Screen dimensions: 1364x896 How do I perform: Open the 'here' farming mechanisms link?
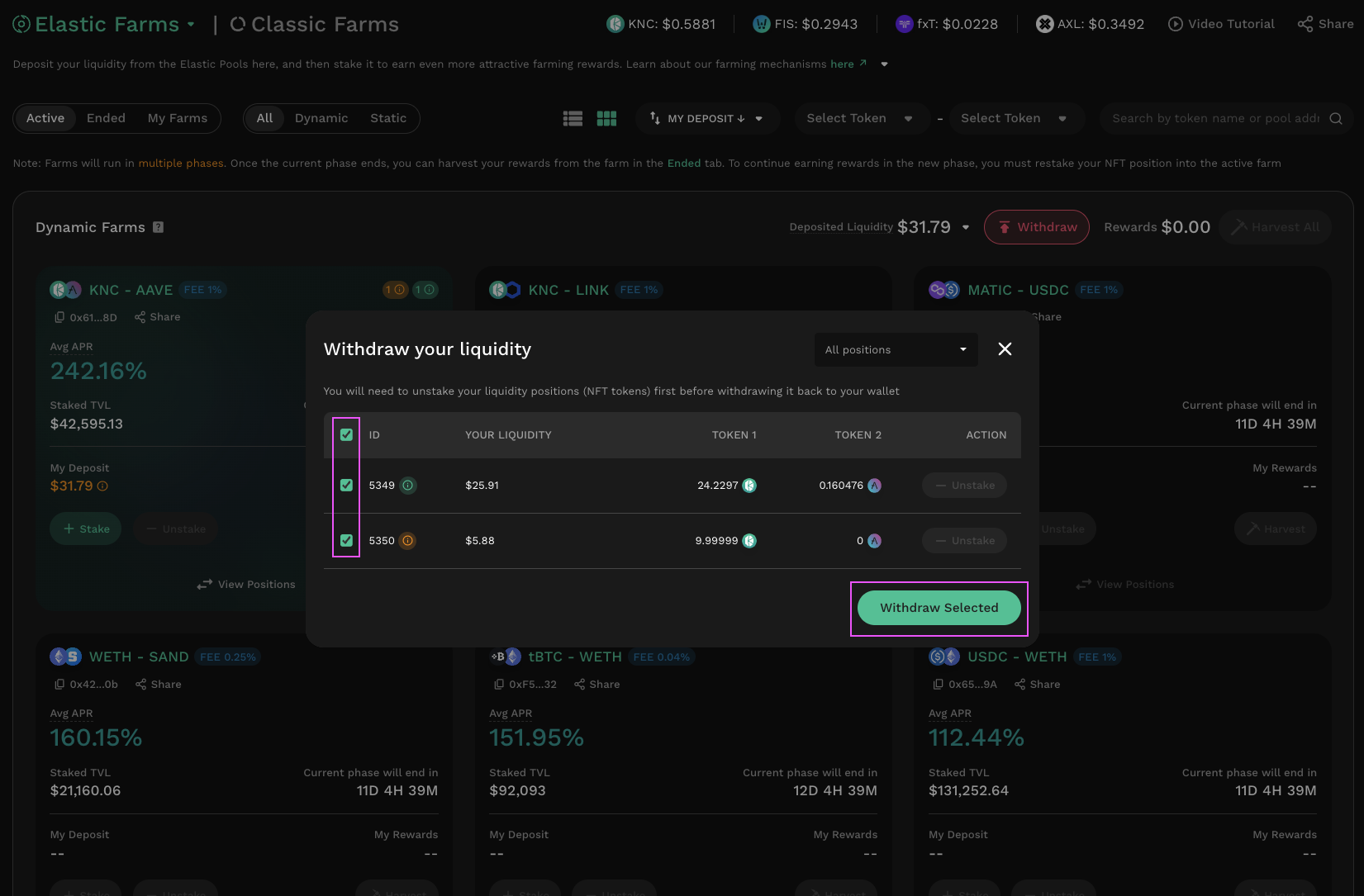(x=848, y=64)
